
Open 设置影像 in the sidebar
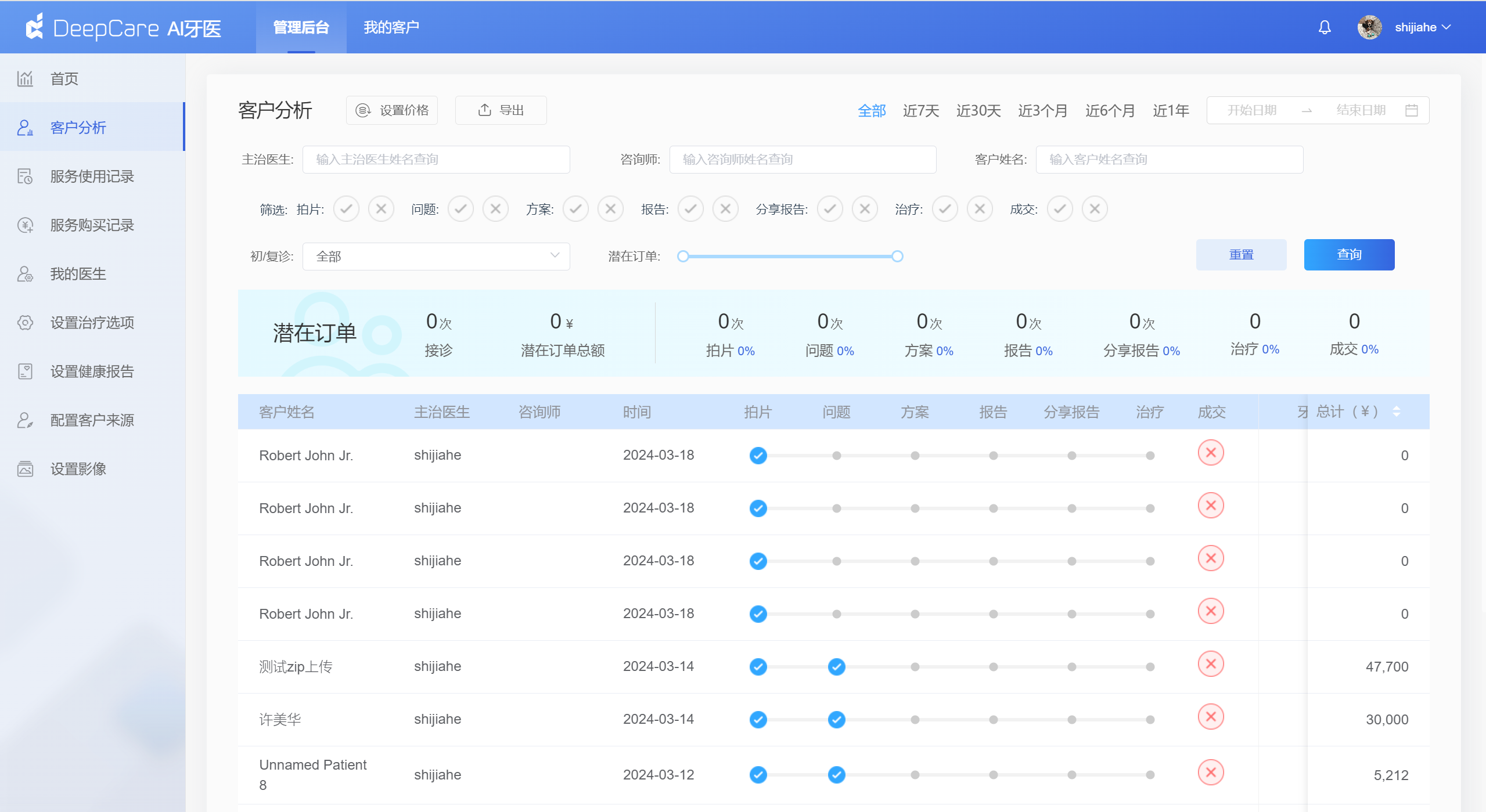pos(92,468)
